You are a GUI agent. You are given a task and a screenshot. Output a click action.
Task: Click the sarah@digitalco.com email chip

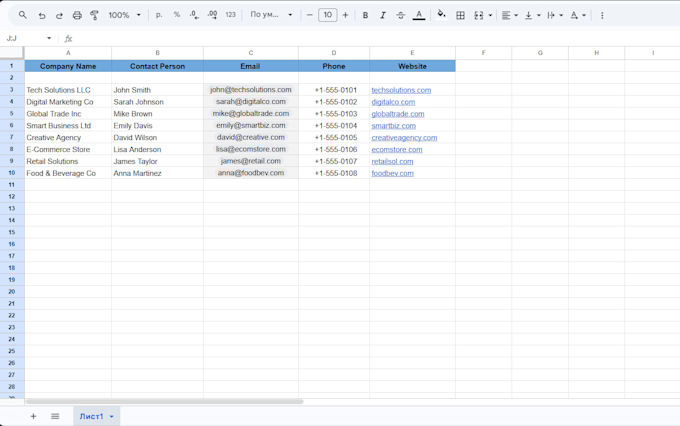tap(251, 102)
